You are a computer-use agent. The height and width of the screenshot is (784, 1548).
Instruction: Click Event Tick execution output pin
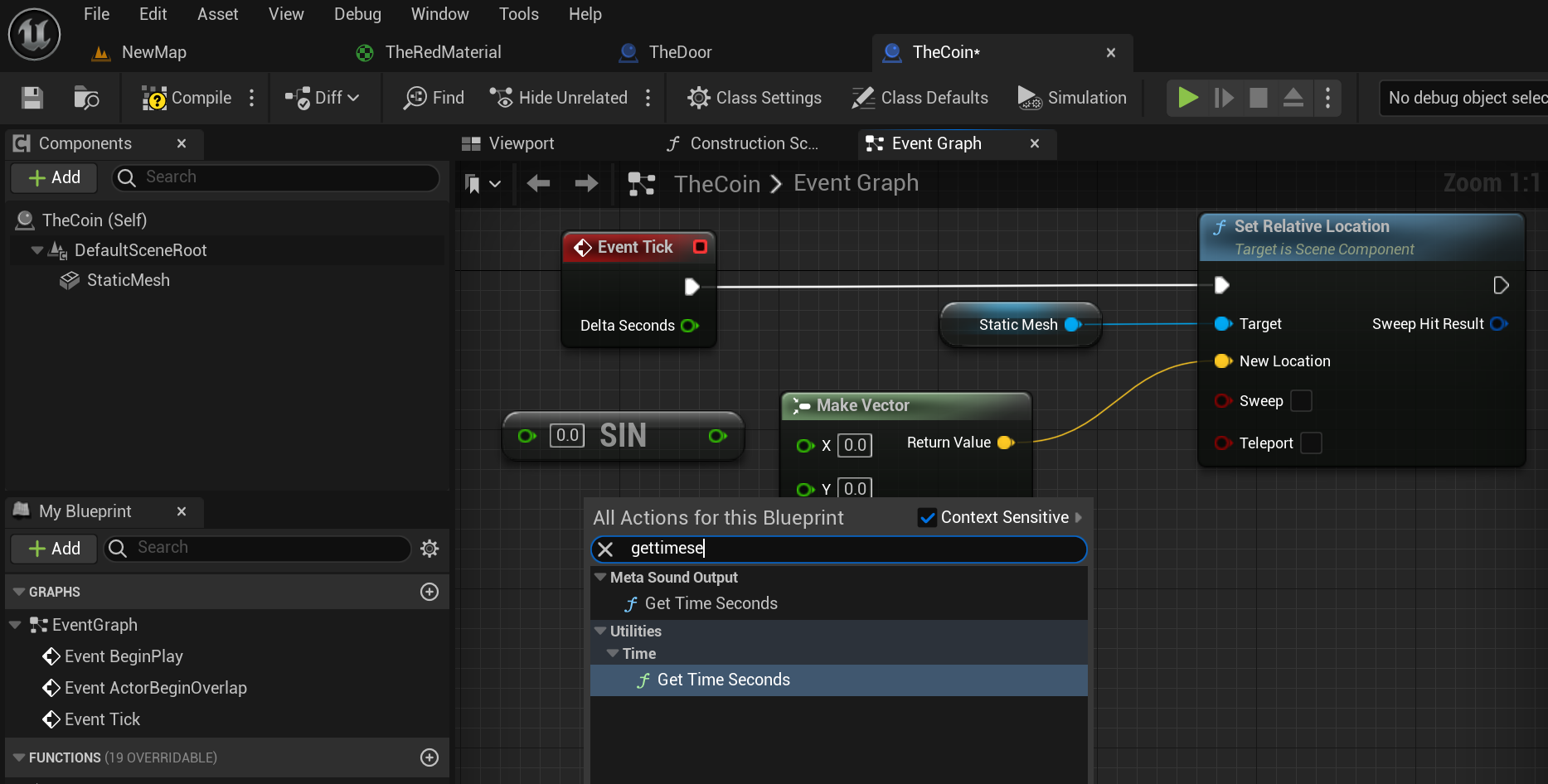[692, 287]
